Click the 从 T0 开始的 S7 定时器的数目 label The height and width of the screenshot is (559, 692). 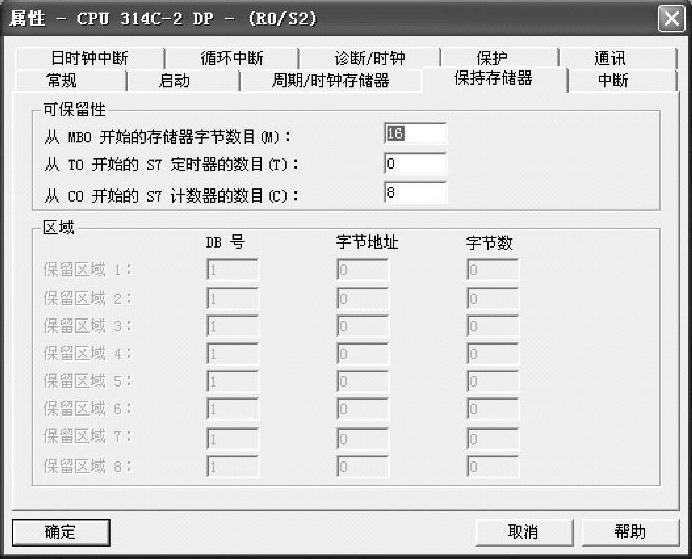tap(171, 165)
